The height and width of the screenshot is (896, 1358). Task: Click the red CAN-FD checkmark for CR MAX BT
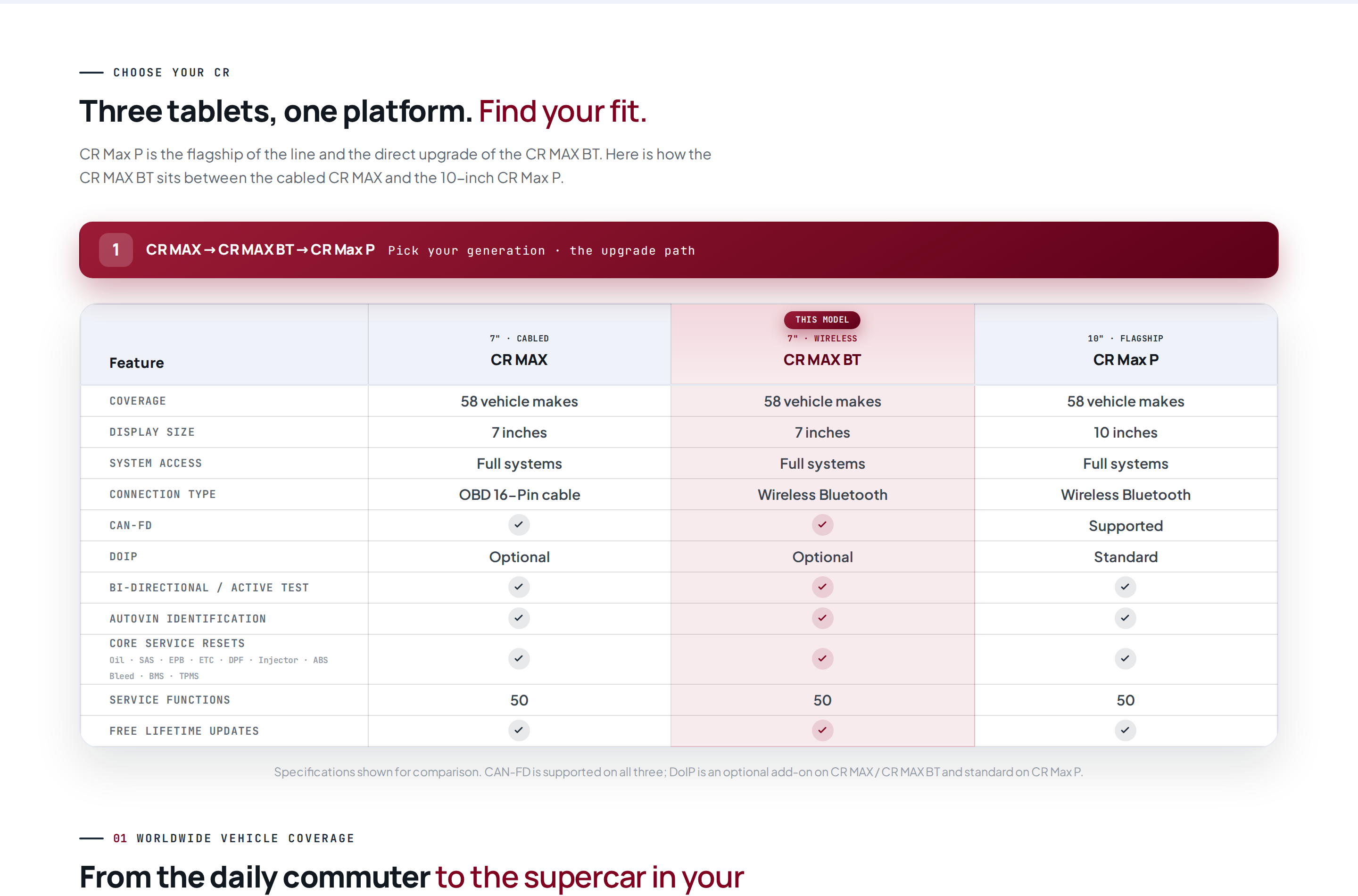(822, 524)
